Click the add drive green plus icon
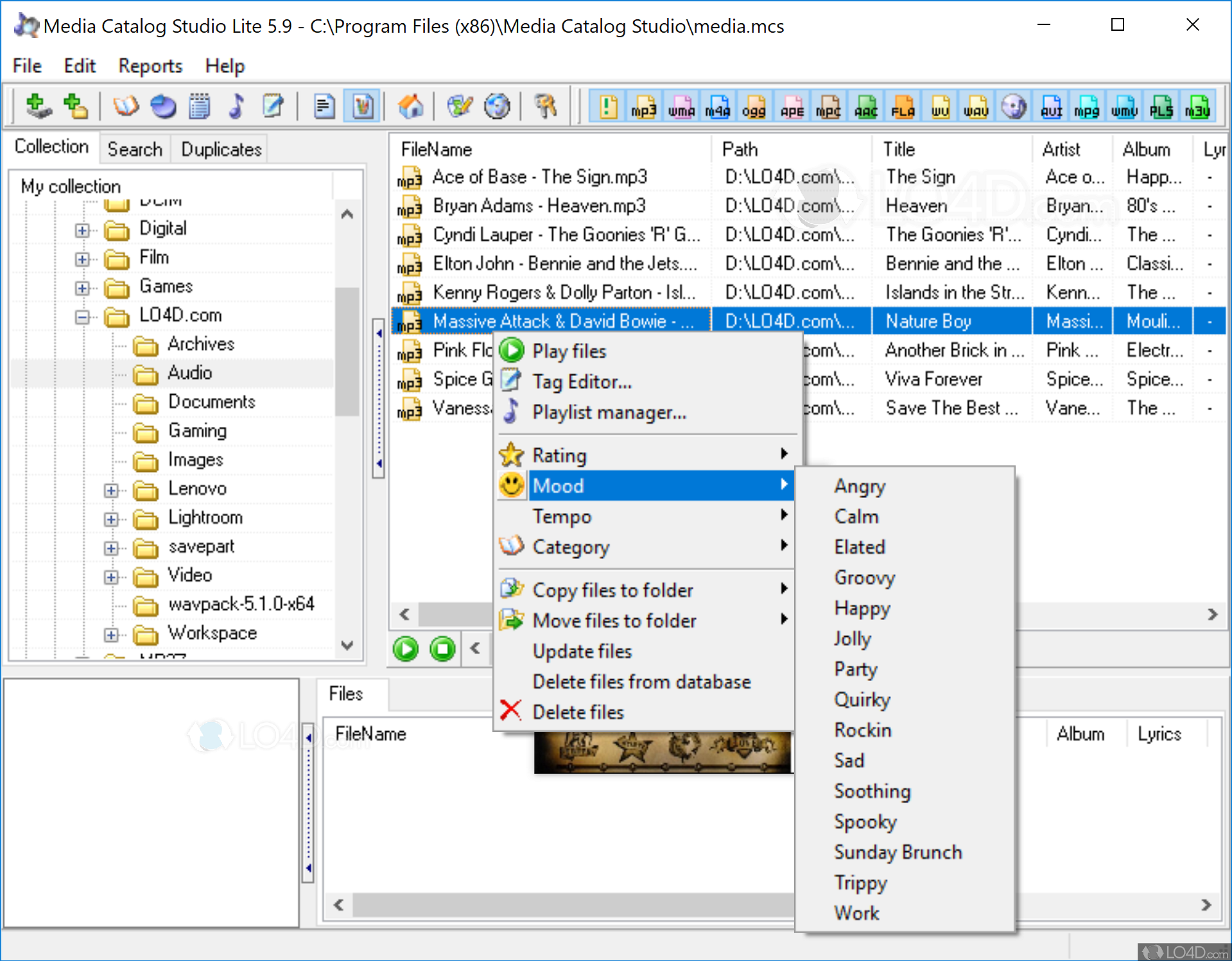The height and width of the screenshot is (961, 1232). click(x=38, y=107)
